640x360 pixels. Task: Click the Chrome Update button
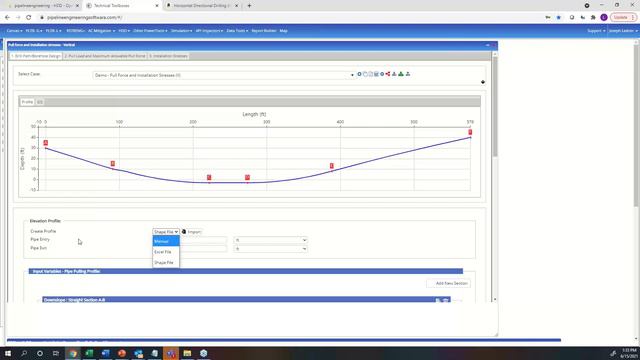[624, 18]
